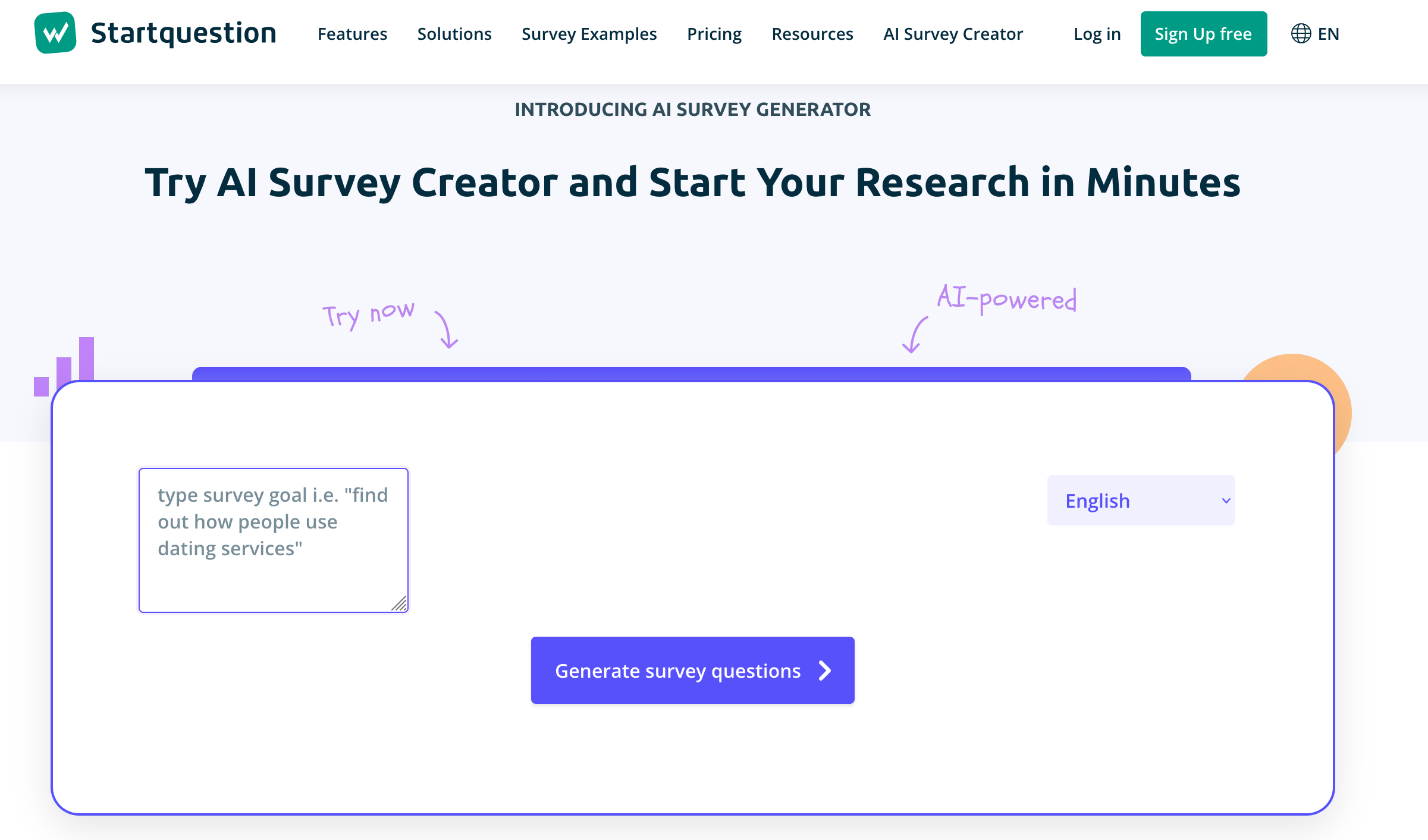Click the main AI Survey Creator headline
The image size is (1428, 840).
692,183
